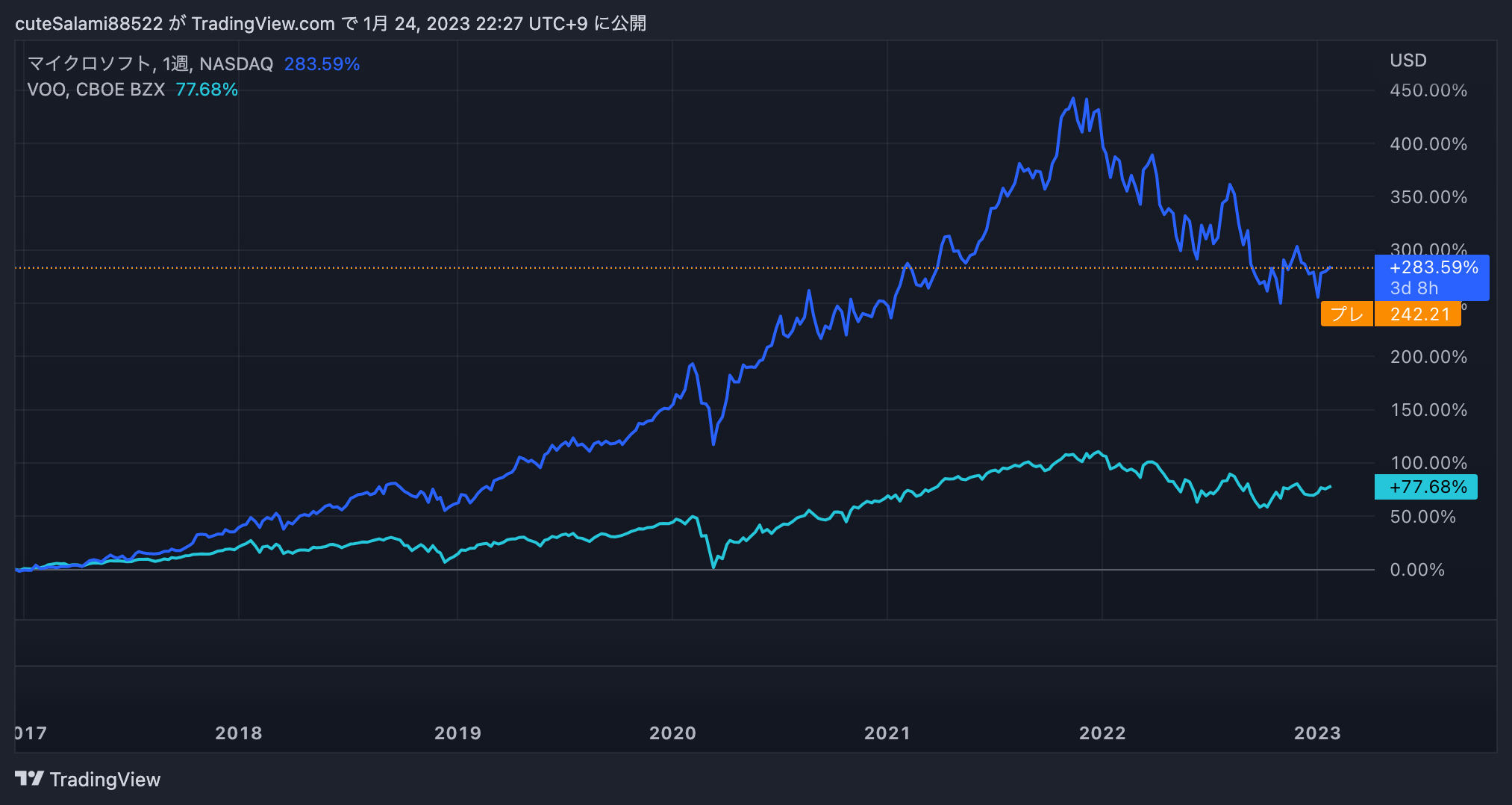Click the TradingView.com text in header
1512x805 pixels.
(263, 24)
